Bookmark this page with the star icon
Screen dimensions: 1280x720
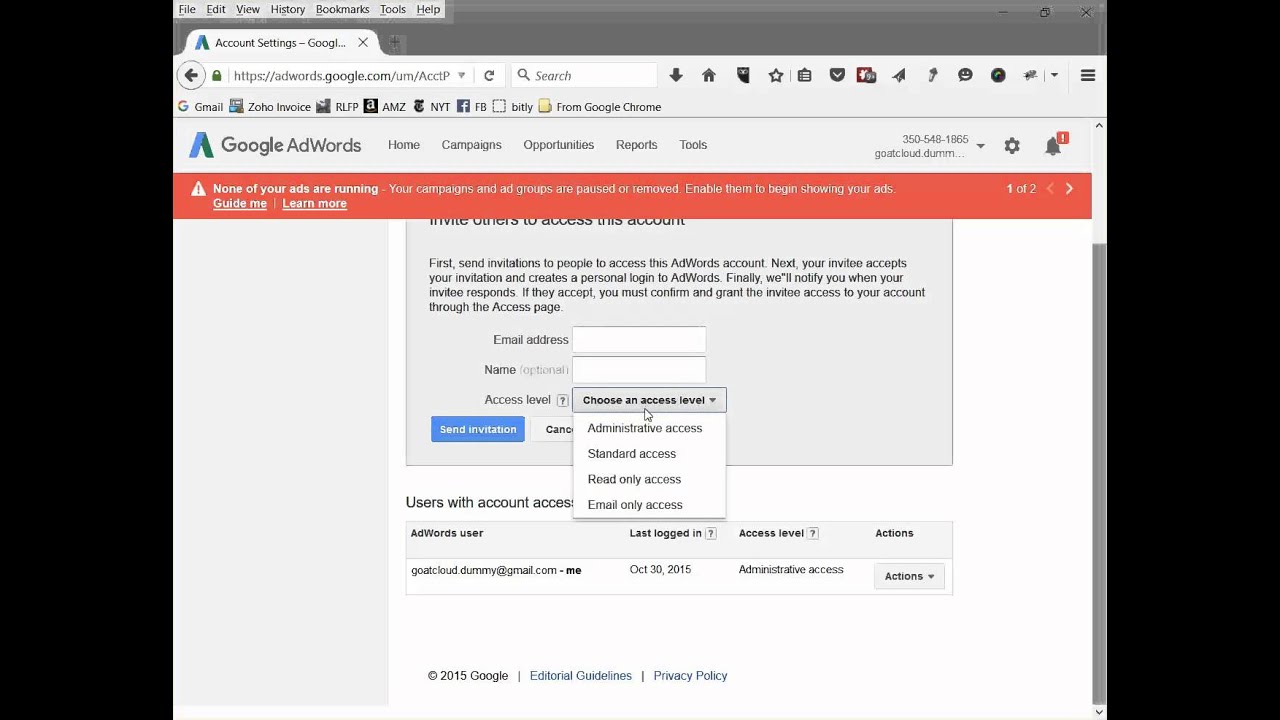(775, 75)
